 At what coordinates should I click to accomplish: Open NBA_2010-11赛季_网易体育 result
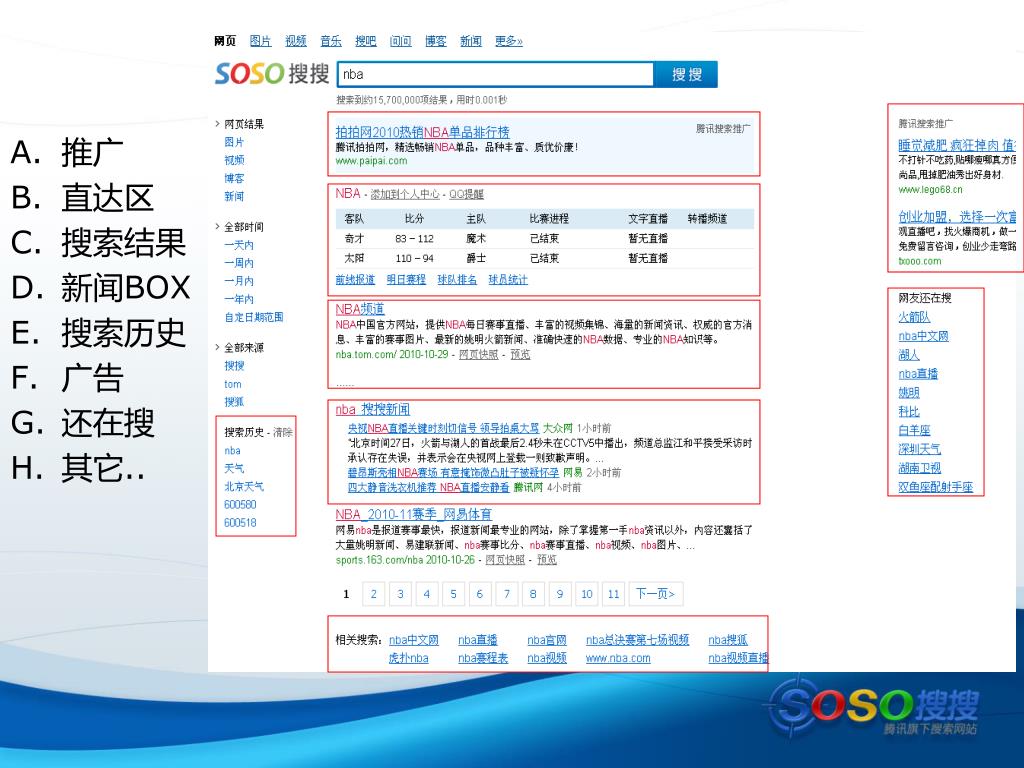413,515
